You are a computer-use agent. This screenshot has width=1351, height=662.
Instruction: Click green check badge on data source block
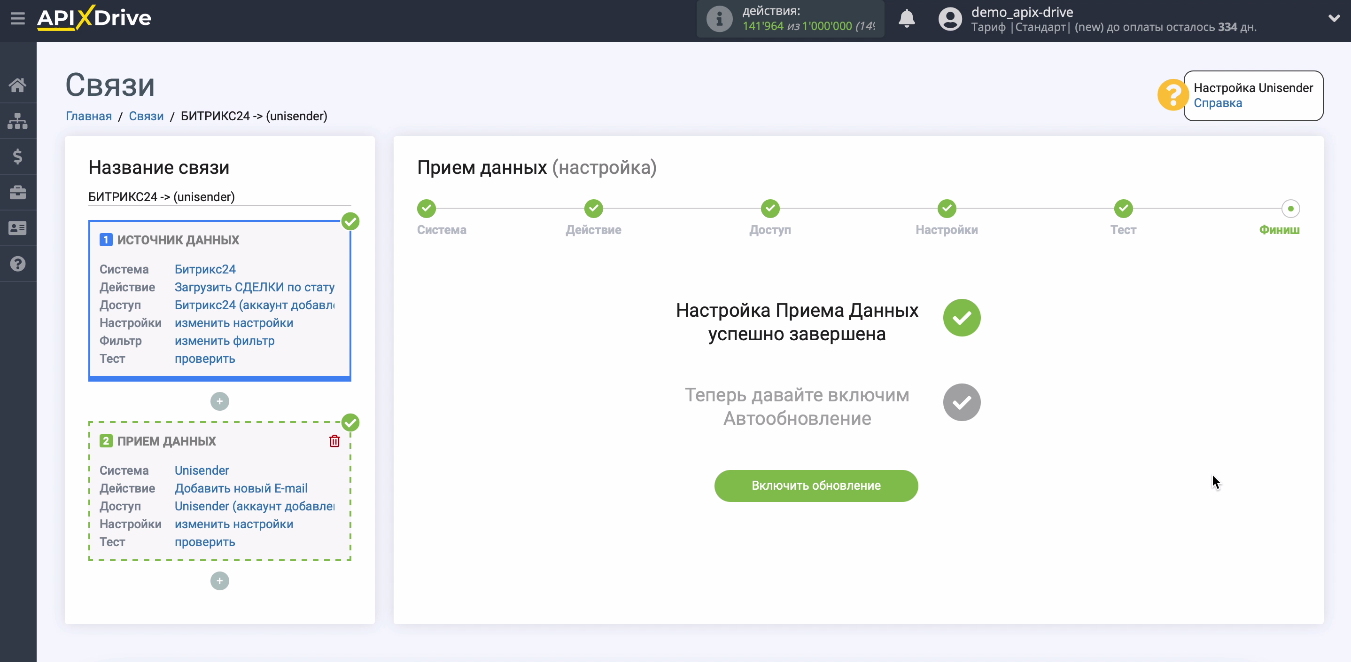[x=351, y=221]
